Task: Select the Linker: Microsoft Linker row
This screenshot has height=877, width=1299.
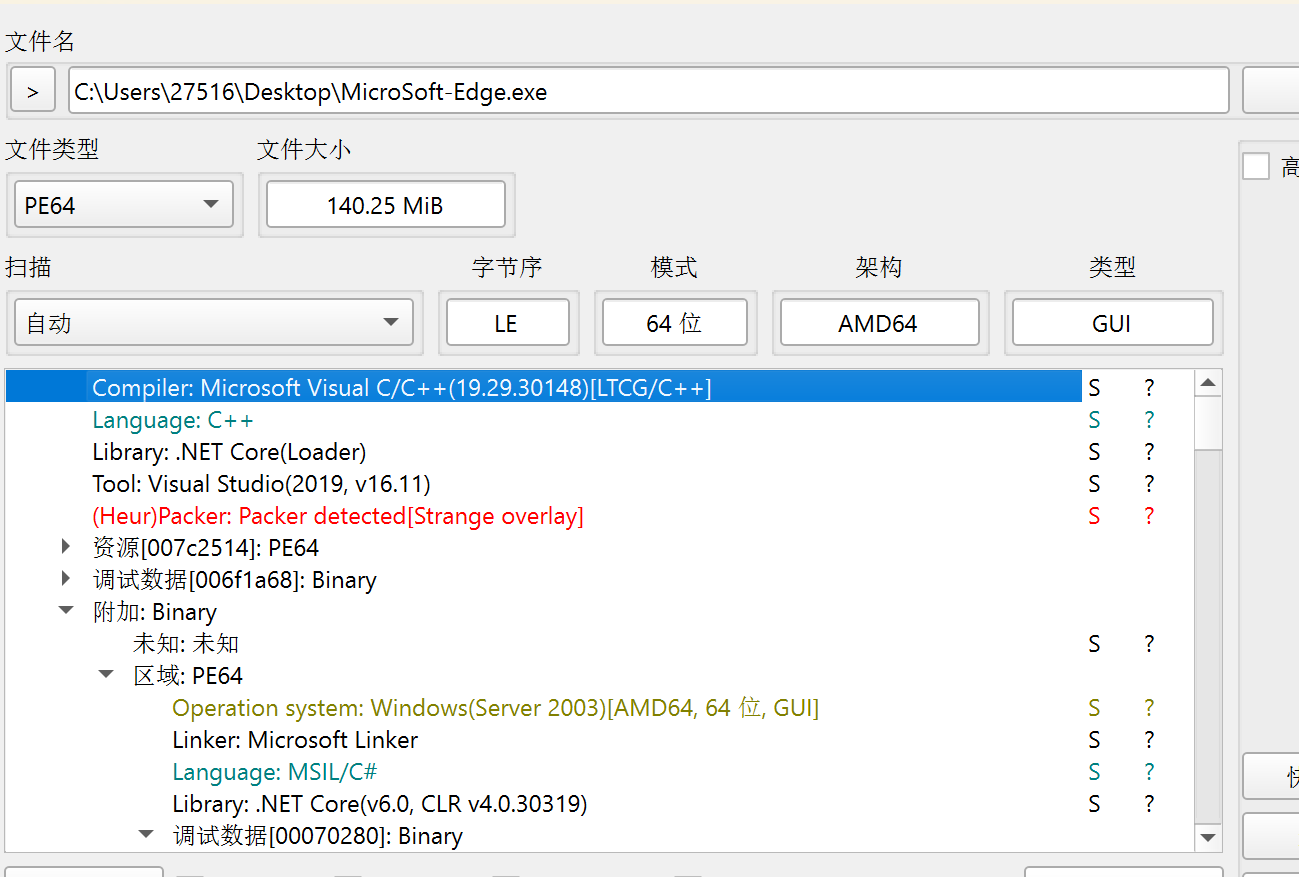Action: click(295, 740)
